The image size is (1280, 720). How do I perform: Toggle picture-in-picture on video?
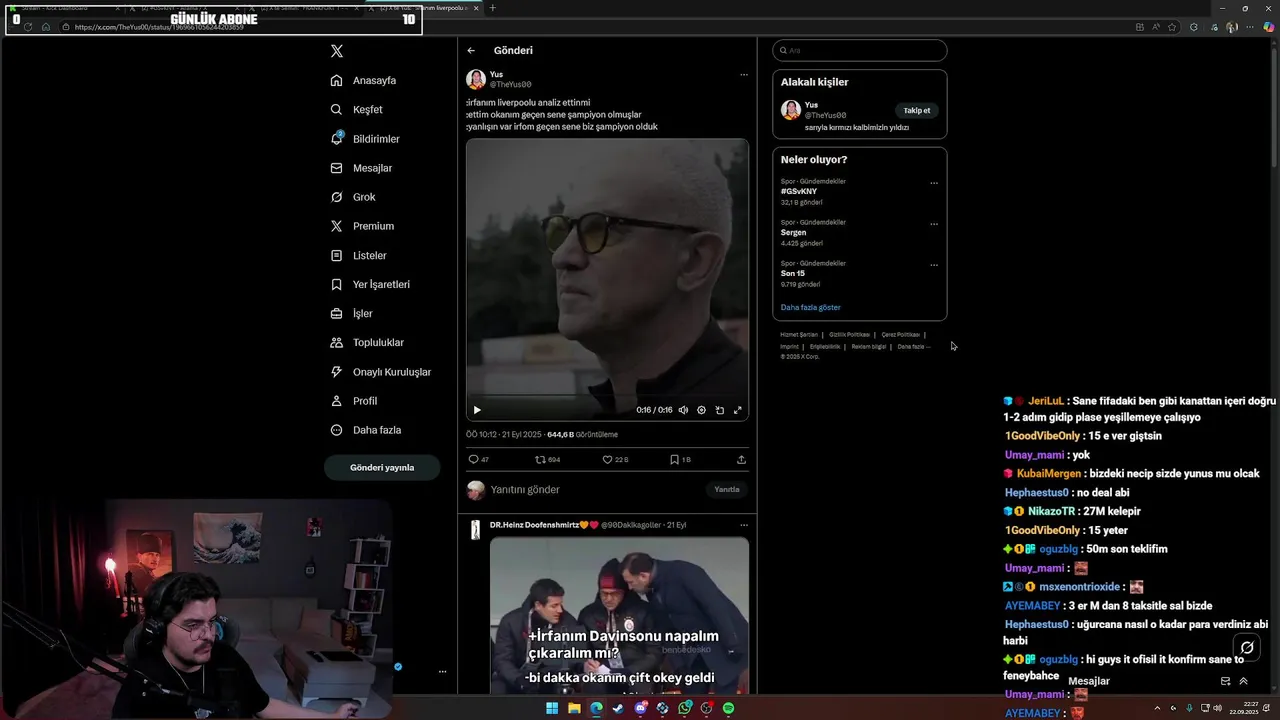click(719, 410)
